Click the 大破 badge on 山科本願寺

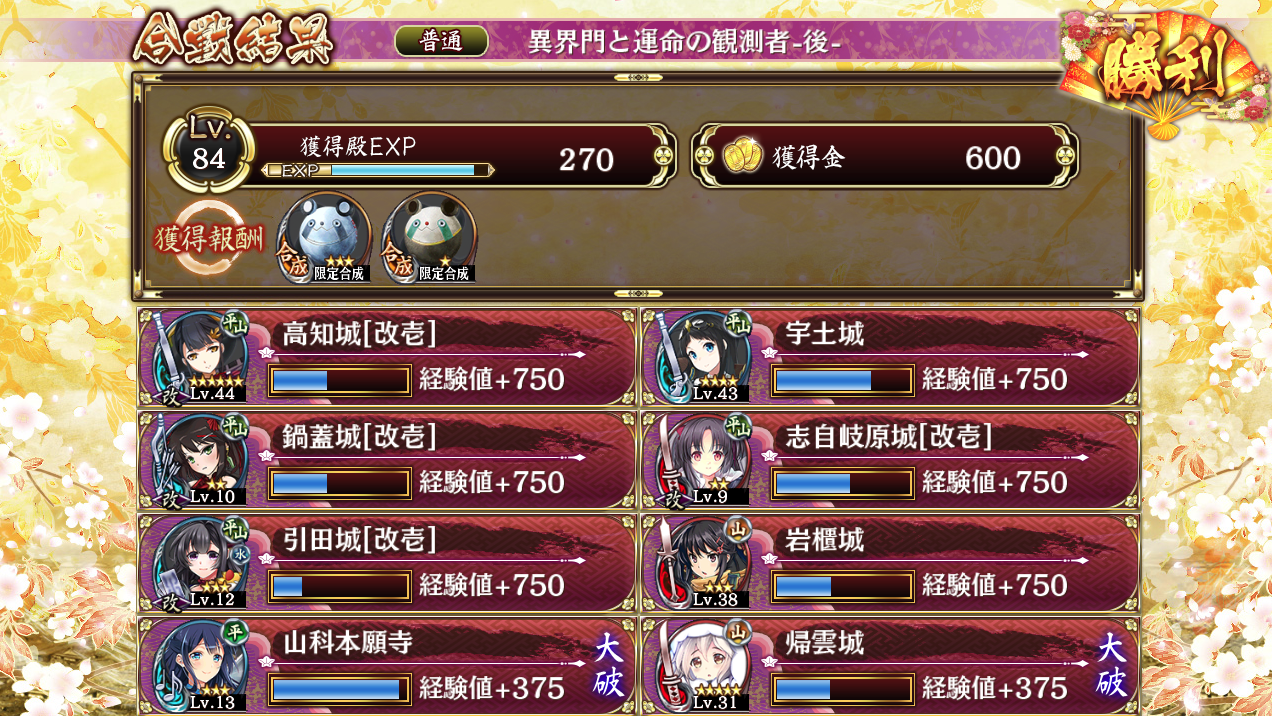tap(609, 665)
